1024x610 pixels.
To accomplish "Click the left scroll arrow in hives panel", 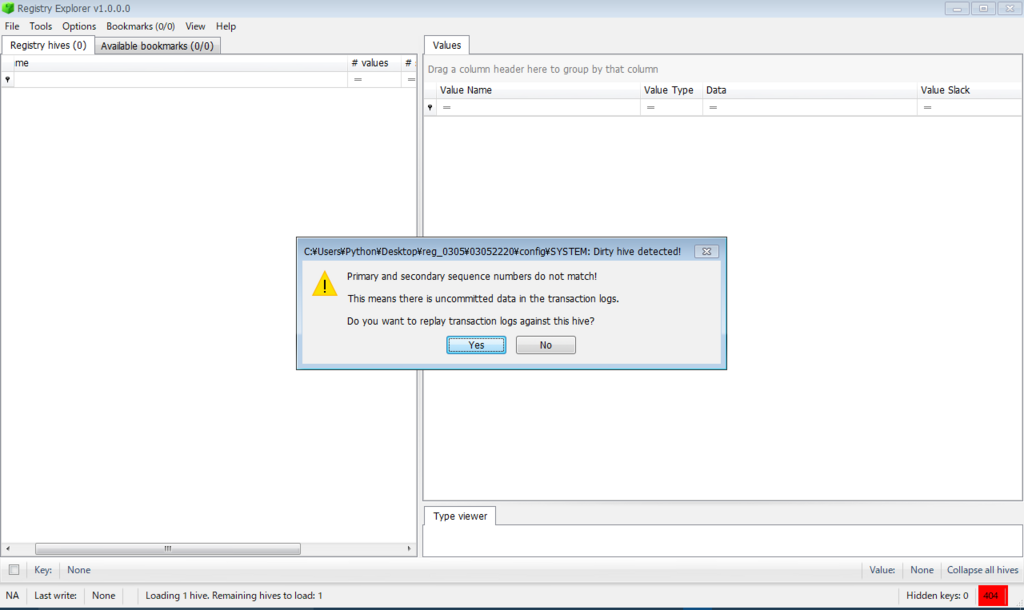I will click(8, 549).
